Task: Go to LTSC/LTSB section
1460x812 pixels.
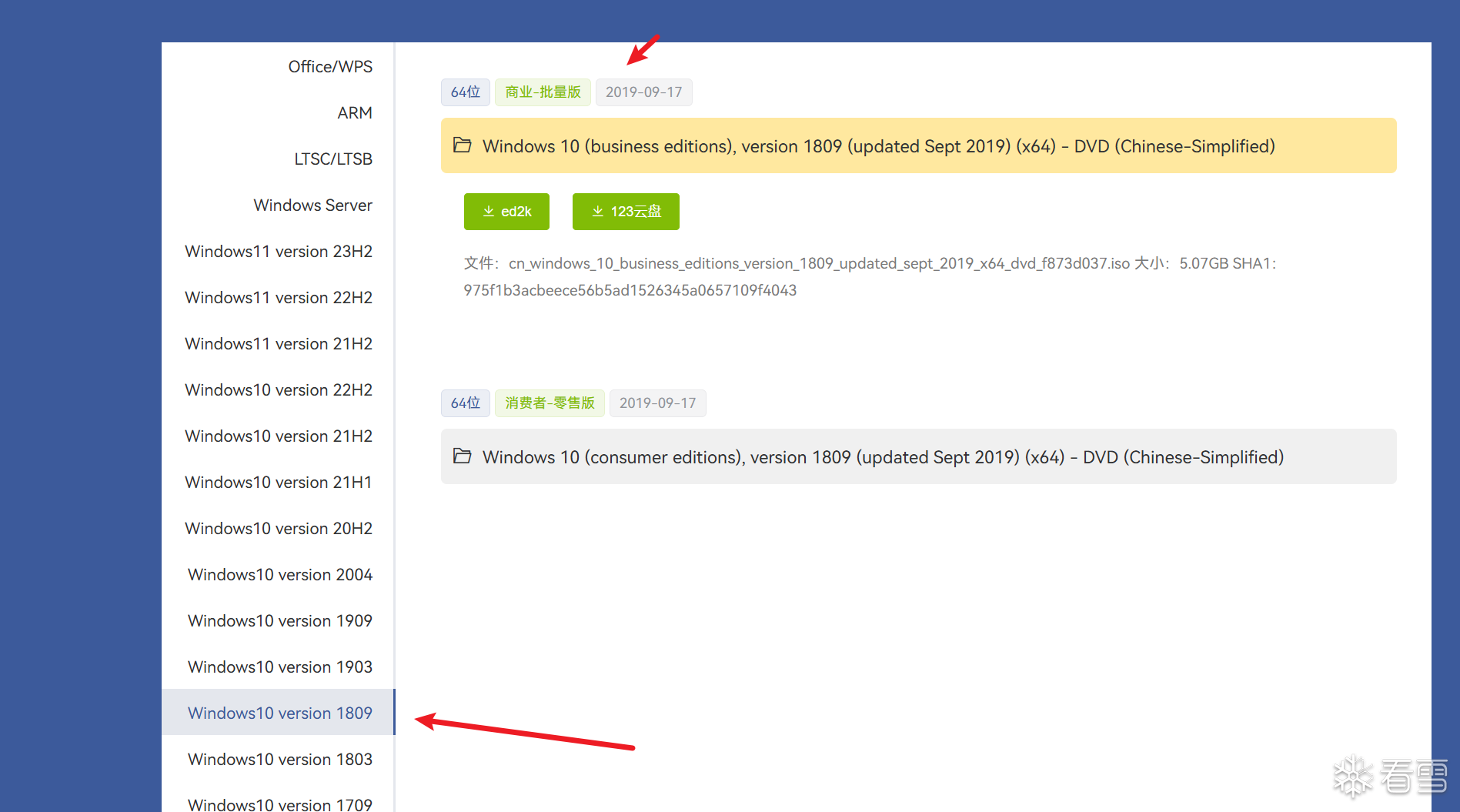Action: pyautogui.click(x=332, y=159)
